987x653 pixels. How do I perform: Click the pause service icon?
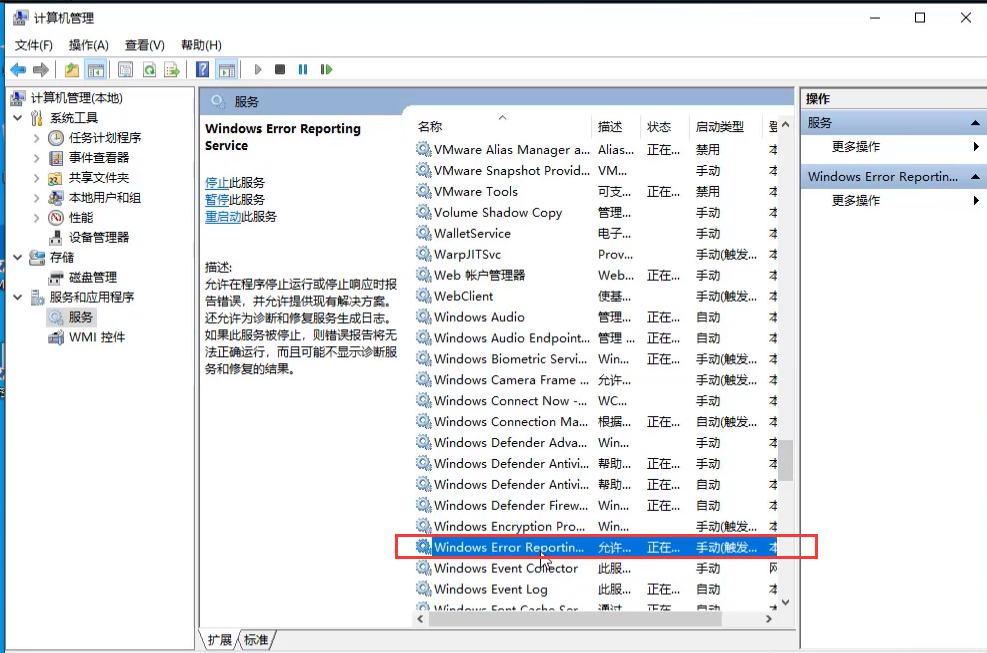pyautogui.click(x=303, y=69)
